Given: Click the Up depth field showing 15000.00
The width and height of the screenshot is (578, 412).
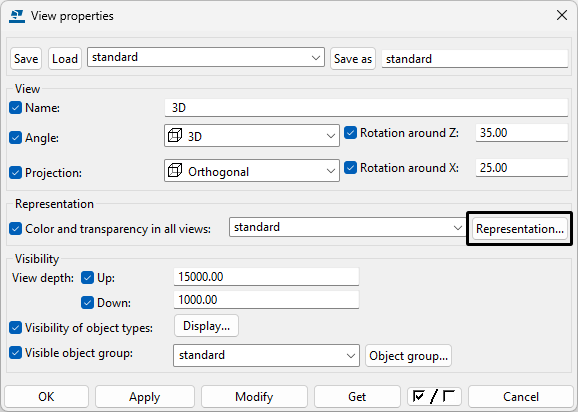Looking at the screenshot, I should coord(266,277).
